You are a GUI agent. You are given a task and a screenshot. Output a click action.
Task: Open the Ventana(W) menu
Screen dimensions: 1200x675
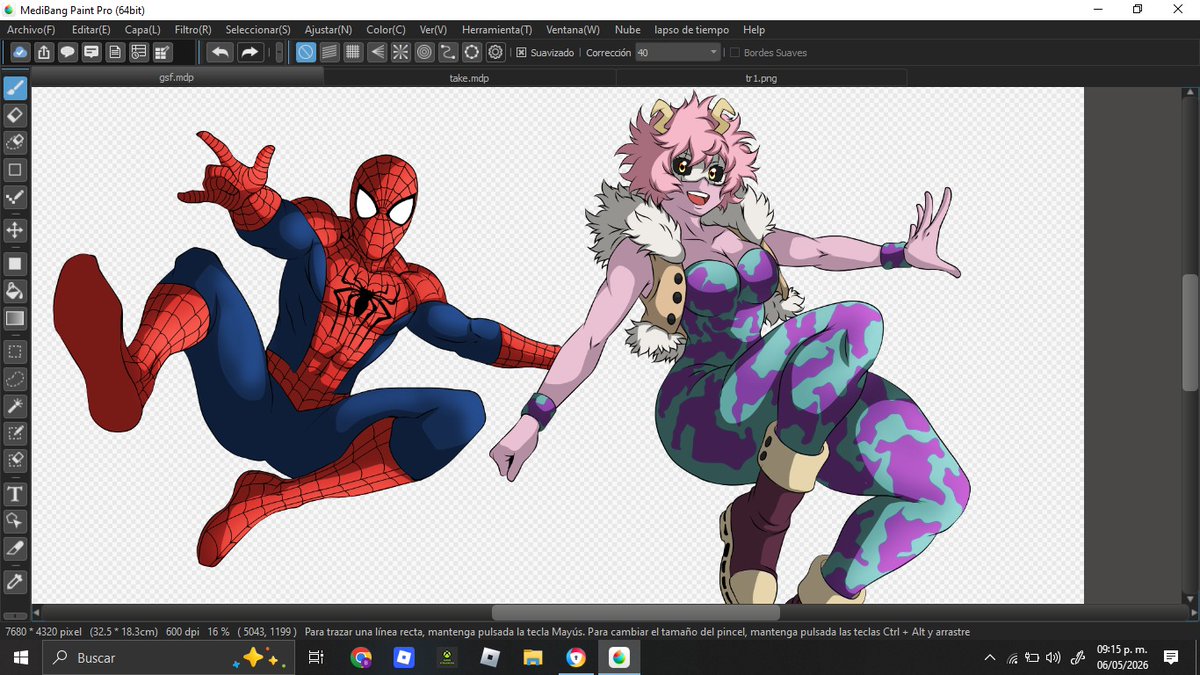tap(573, 30)
